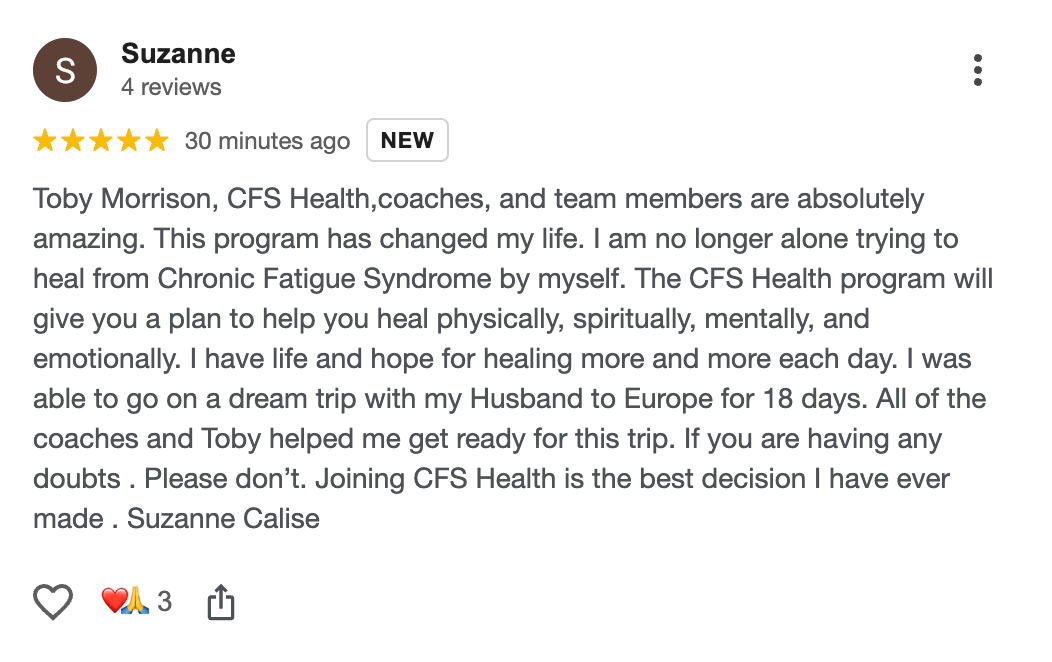Click the "30 minutes ago" timestamp

click(267, 141)
